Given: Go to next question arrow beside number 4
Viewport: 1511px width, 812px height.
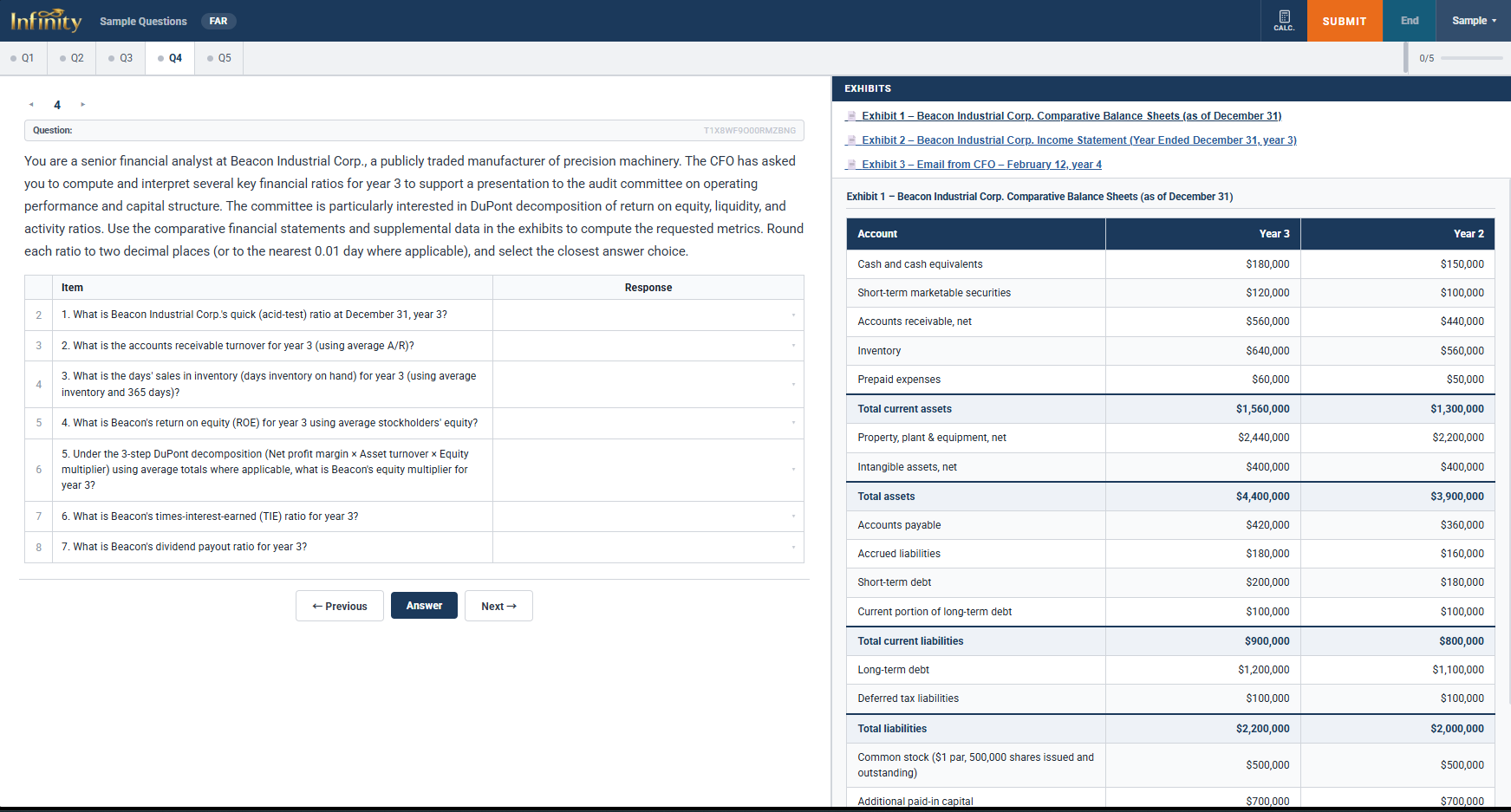Looking at the screenshot, I should (x=83, y=105).
